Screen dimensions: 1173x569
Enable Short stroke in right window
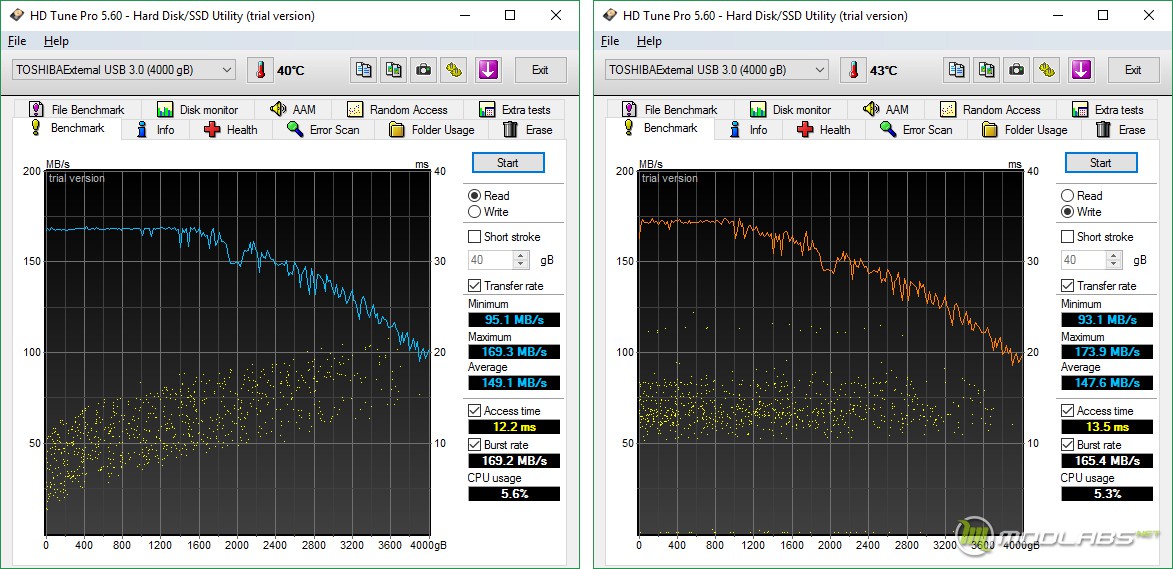(x=1068, y=237)
